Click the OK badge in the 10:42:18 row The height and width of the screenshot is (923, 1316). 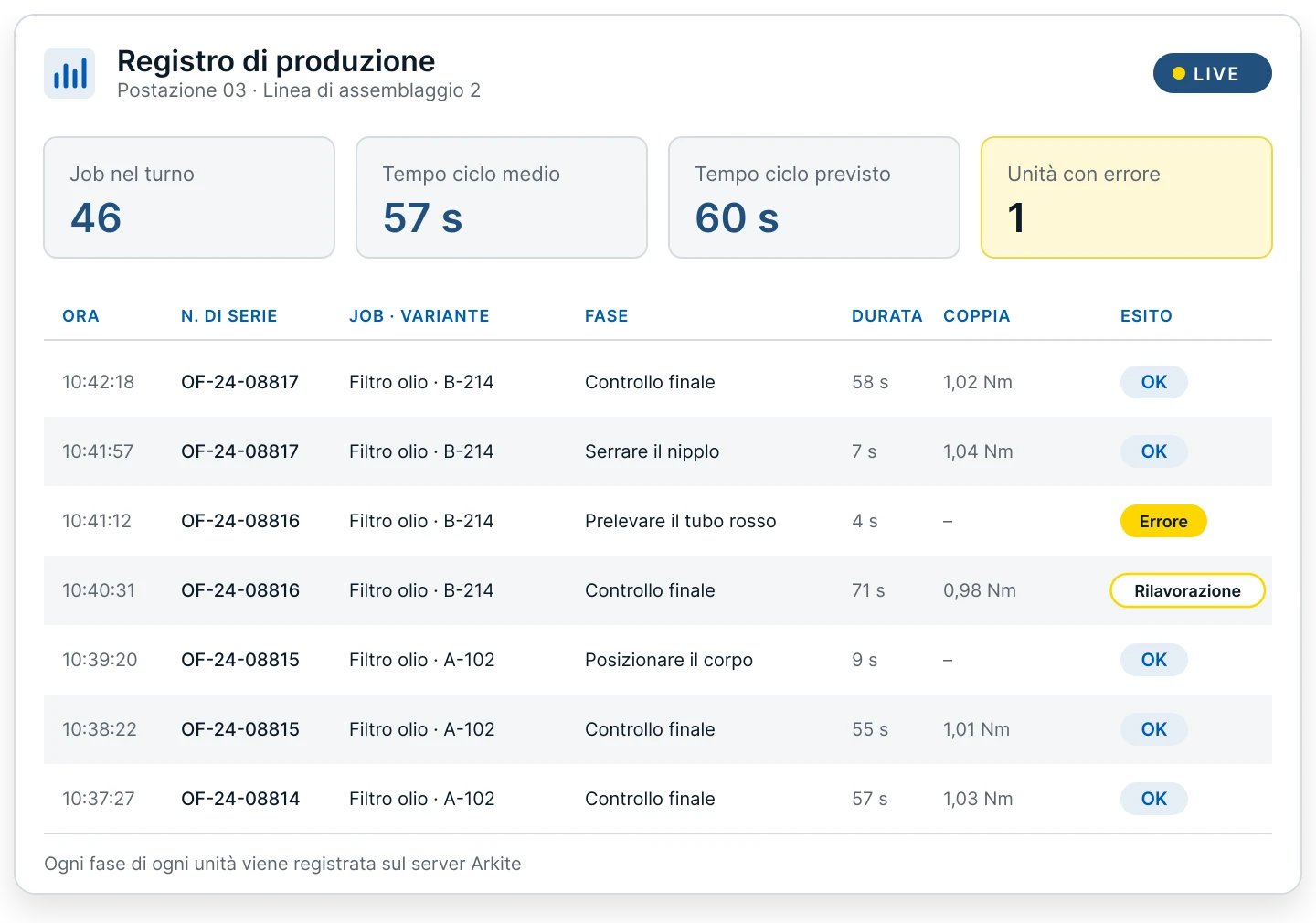click(x=1154, y=382)
